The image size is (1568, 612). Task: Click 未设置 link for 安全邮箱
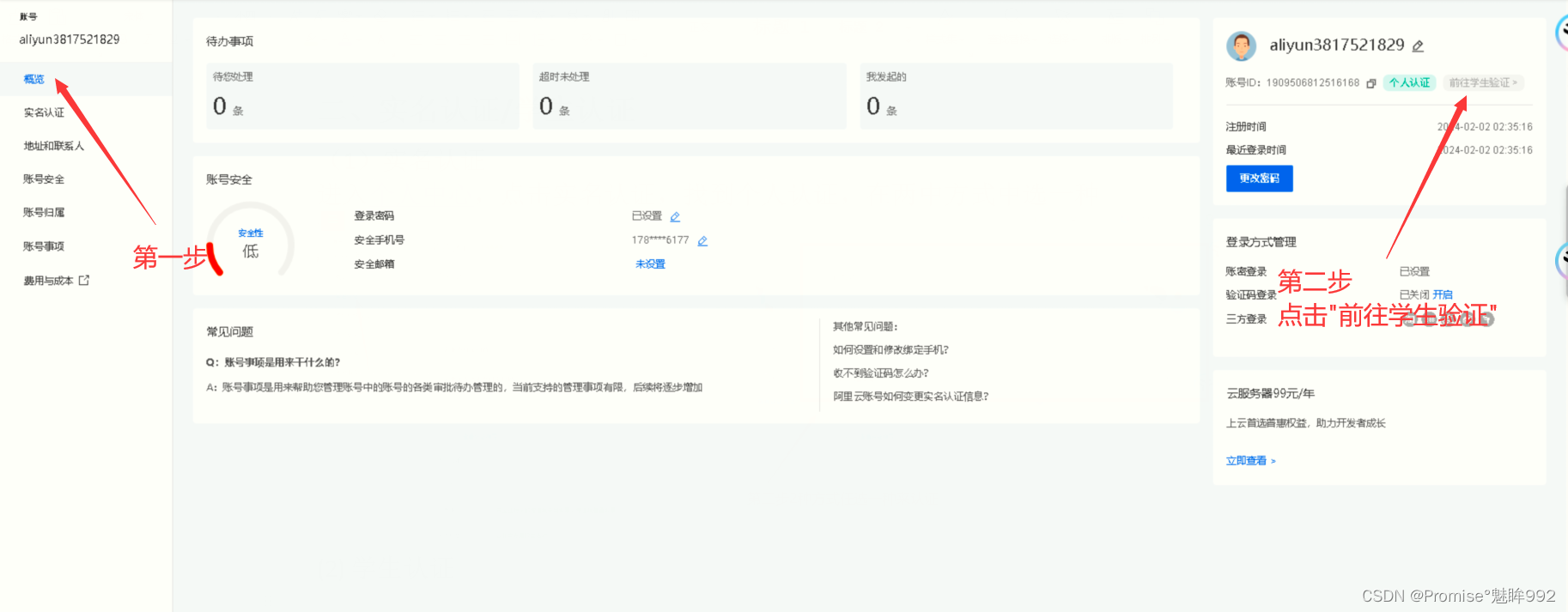click(x=650, y=264)
